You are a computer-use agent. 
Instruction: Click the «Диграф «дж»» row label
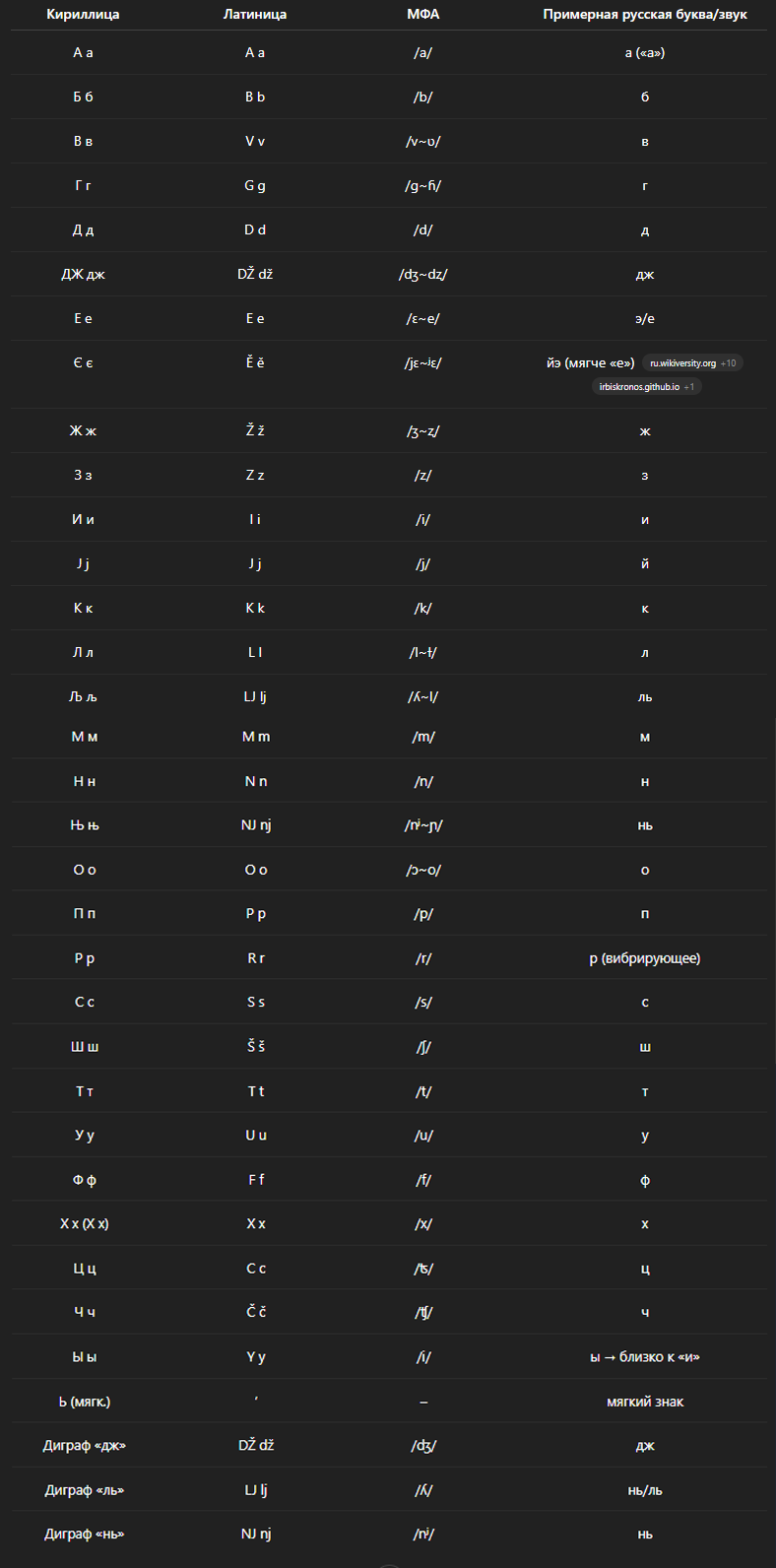(x=85, y=1446)
